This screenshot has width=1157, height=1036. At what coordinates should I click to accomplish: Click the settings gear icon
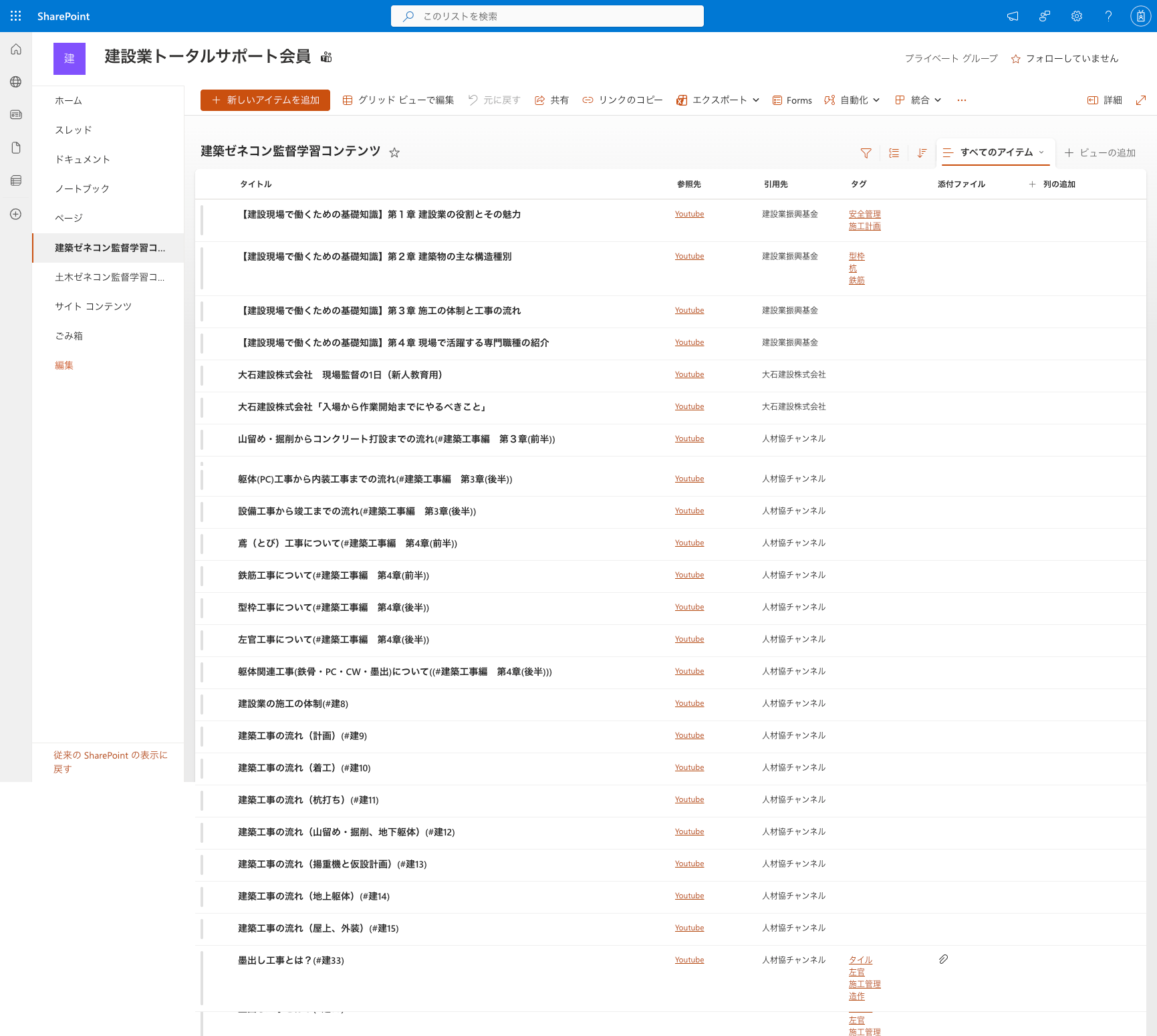click(1076, 16)
